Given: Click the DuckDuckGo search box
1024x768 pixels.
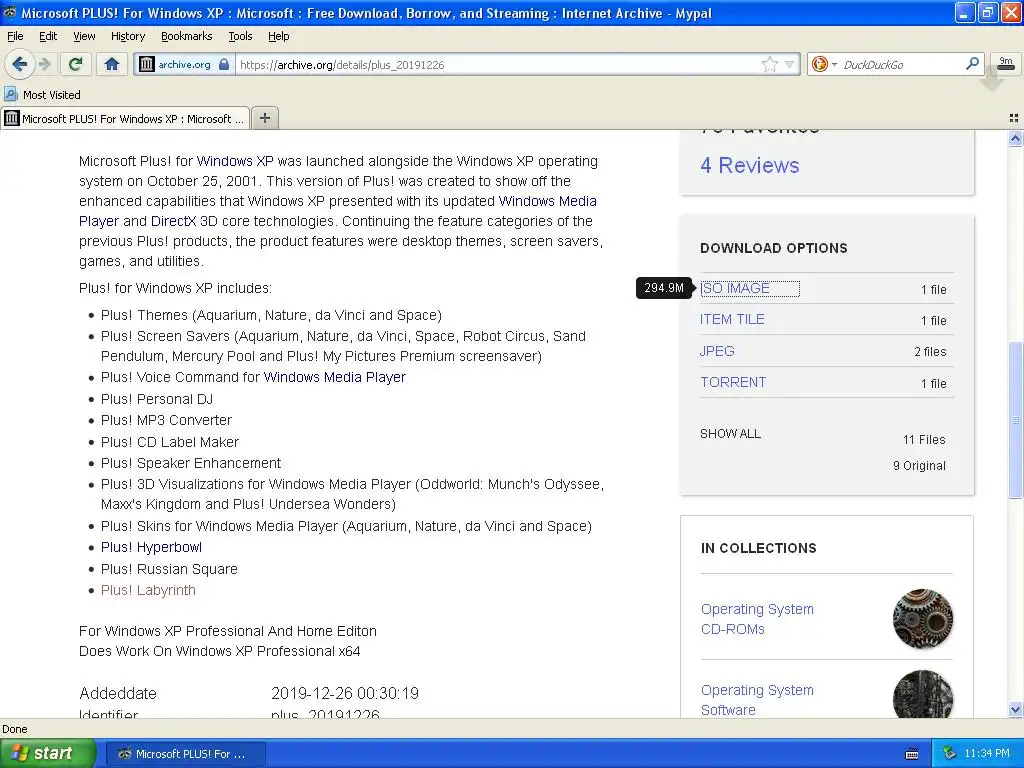Looking at the screenshot, I should pyautogui.click(x=901, y=64).
